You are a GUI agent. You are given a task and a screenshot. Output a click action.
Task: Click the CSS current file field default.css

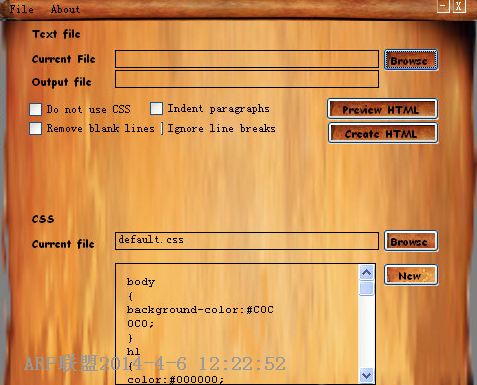coord(247,241)
